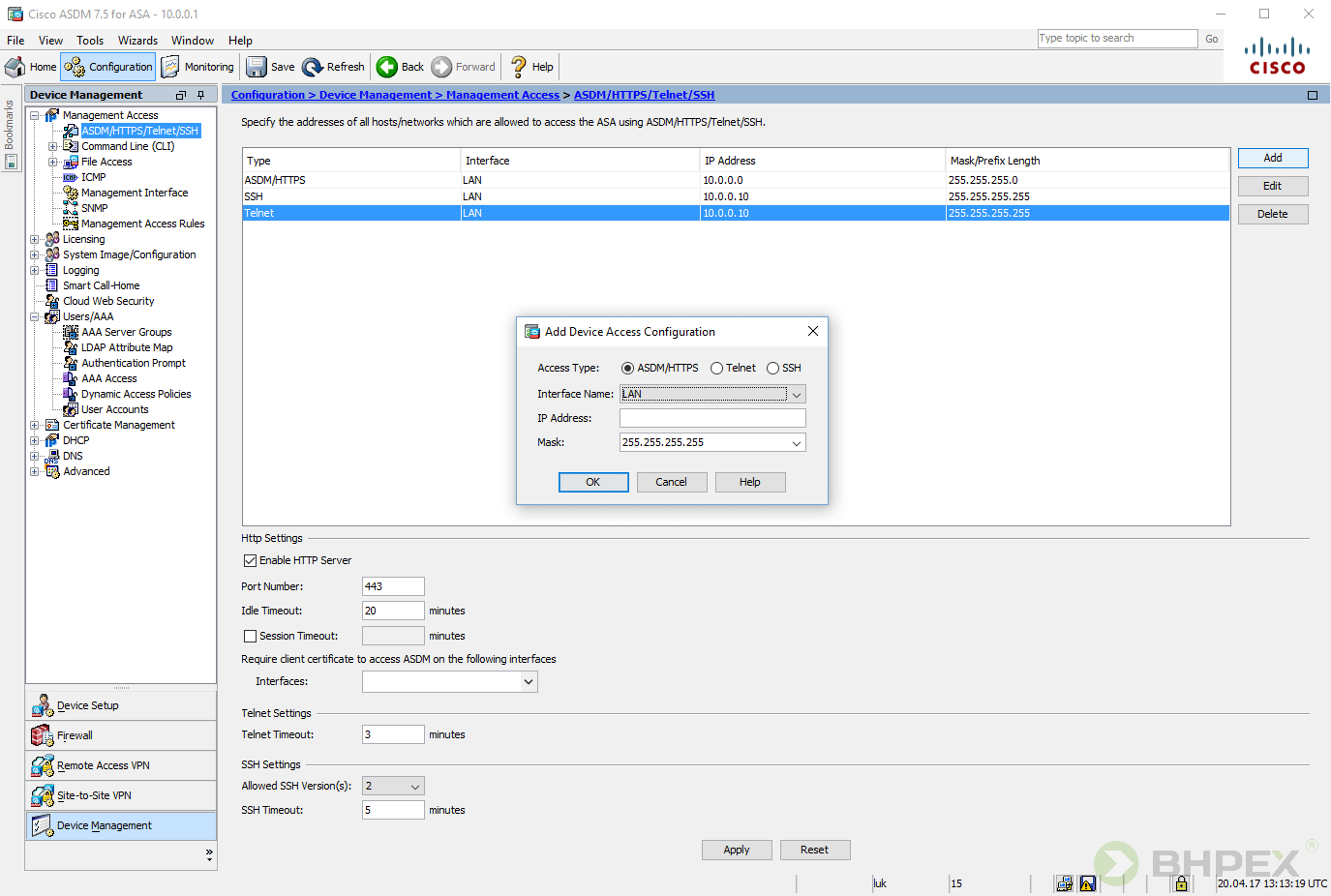Click the Edit button
Viewport: 1331px width, 896px height.
point(1273,186)
